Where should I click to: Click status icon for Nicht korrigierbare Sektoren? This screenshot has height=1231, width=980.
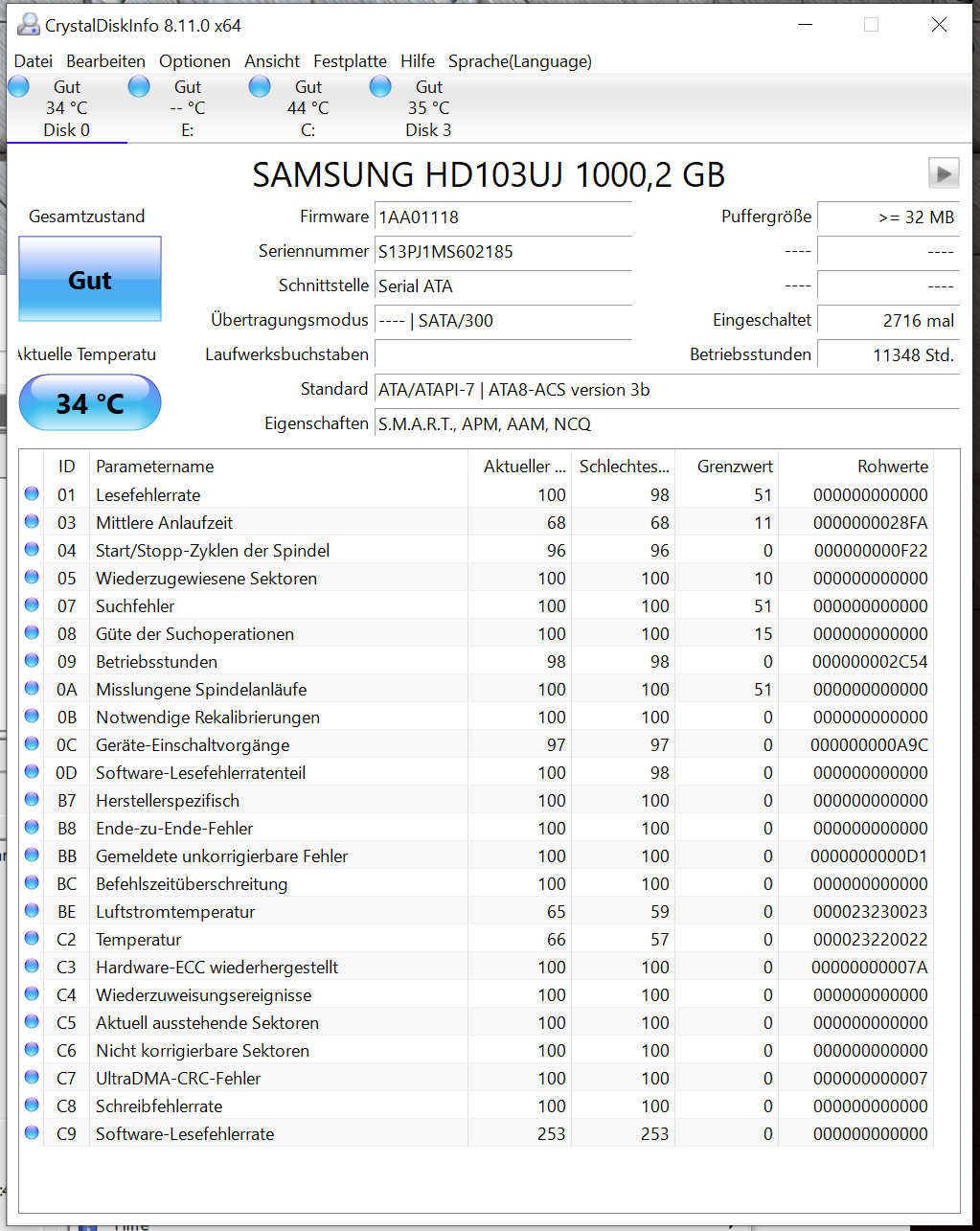tap(32, 1050)
